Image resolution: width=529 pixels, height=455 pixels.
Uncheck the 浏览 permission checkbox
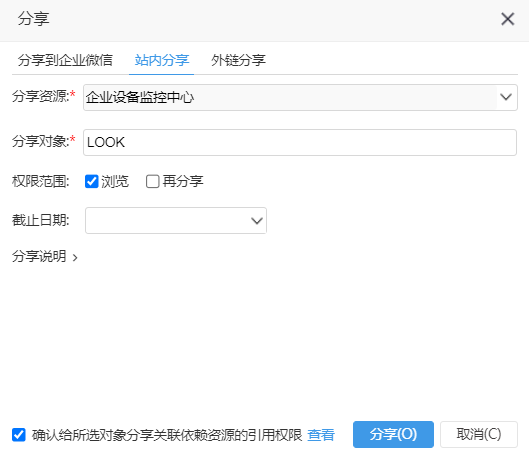(x=91, y=181)
